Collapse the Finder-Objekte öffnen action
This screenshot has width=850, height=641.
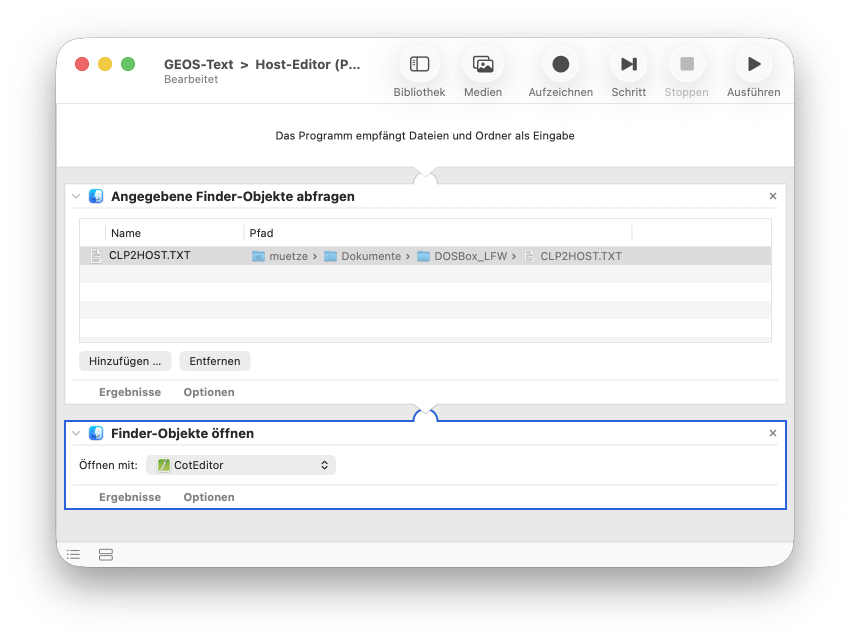click(76, 434)
